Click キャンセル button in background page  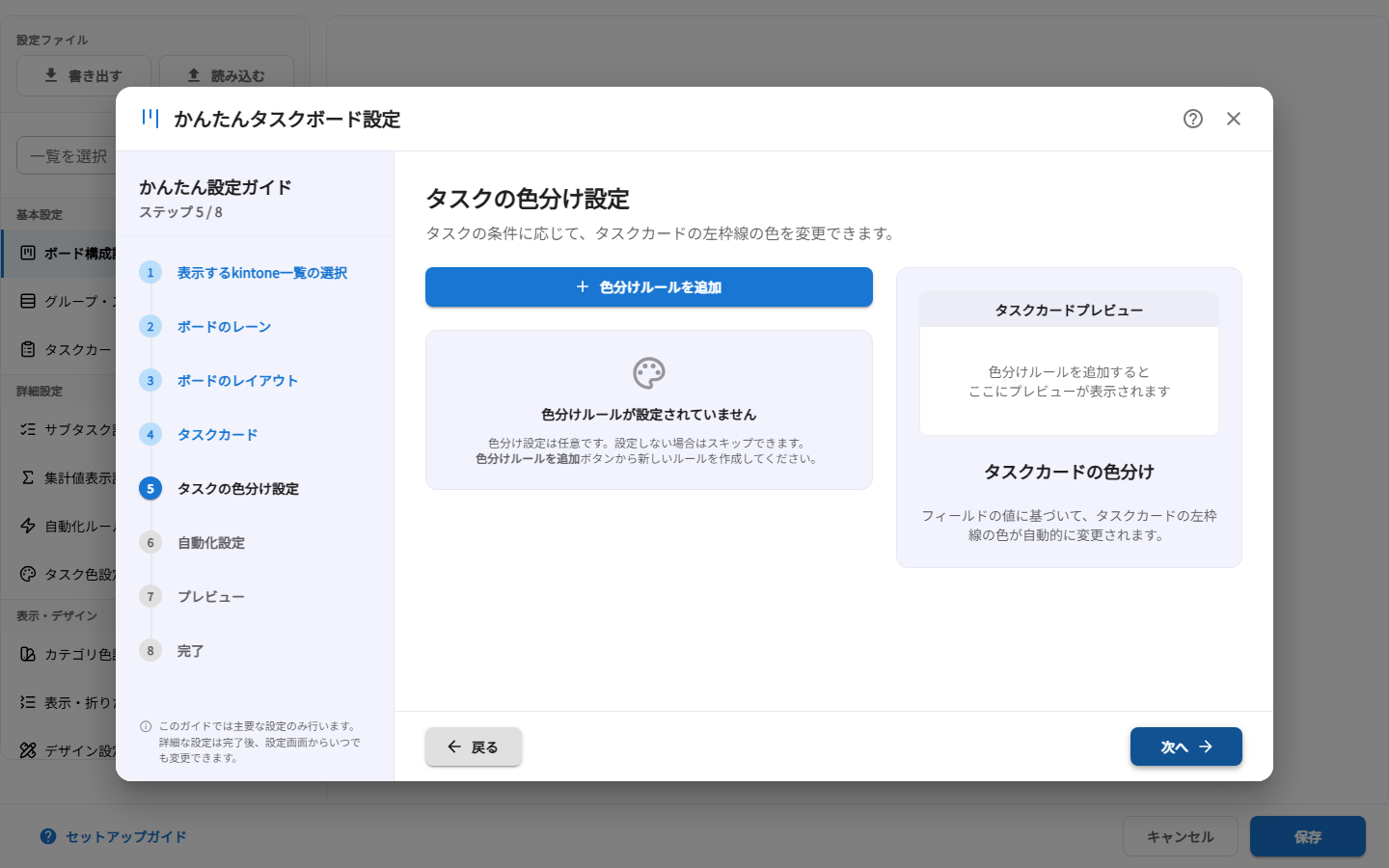pyautogui.click(x=1181, y=836)
